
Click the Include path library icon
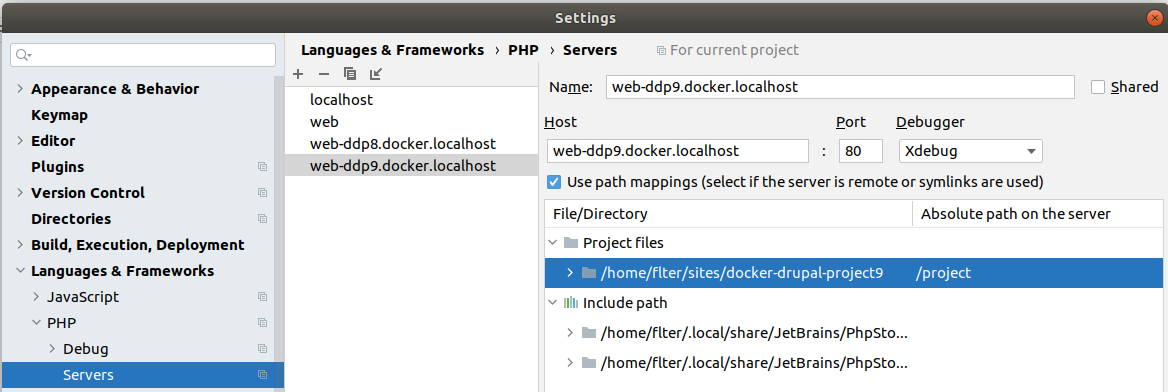(571, 303)
